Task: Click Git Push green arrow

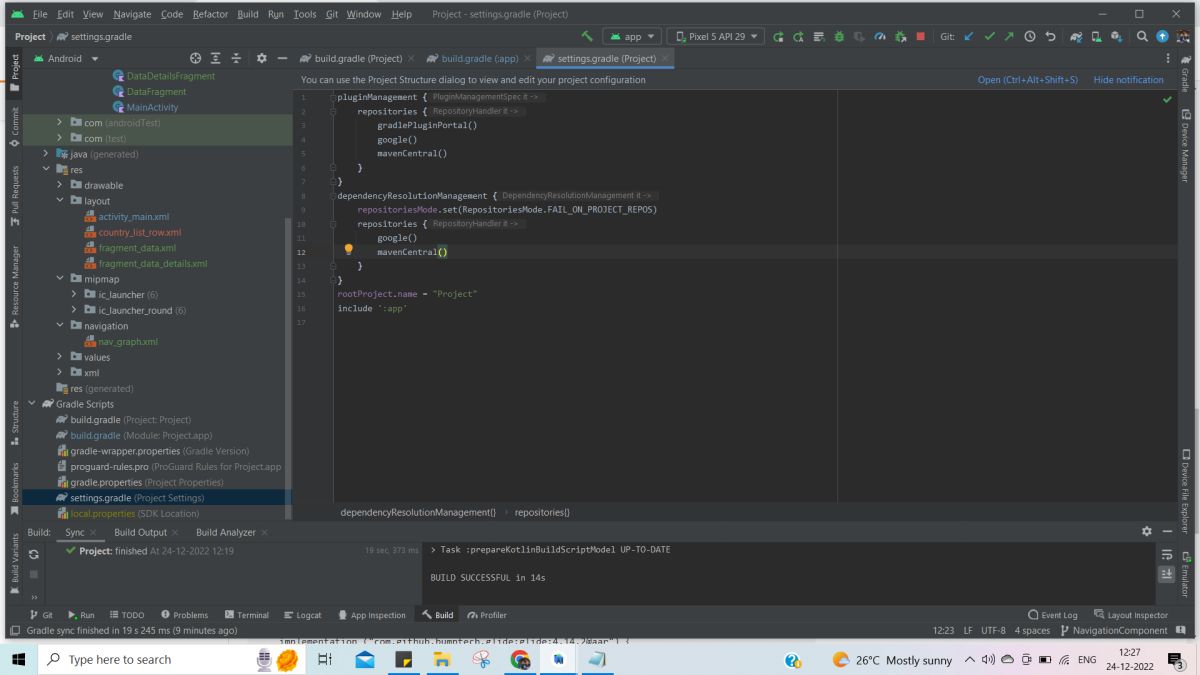Action: [x=1009, y=36]
